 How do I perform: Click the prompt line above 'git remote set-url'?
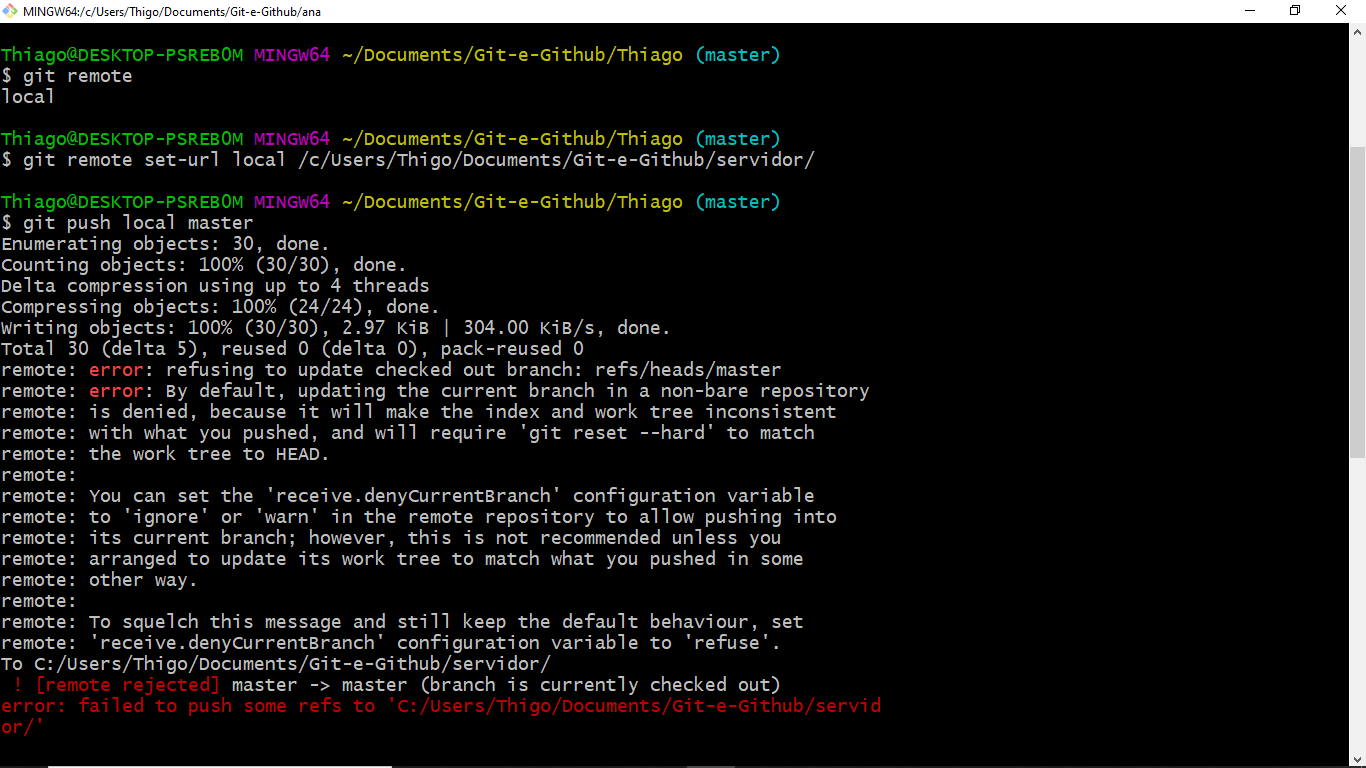tap(391, 139)
